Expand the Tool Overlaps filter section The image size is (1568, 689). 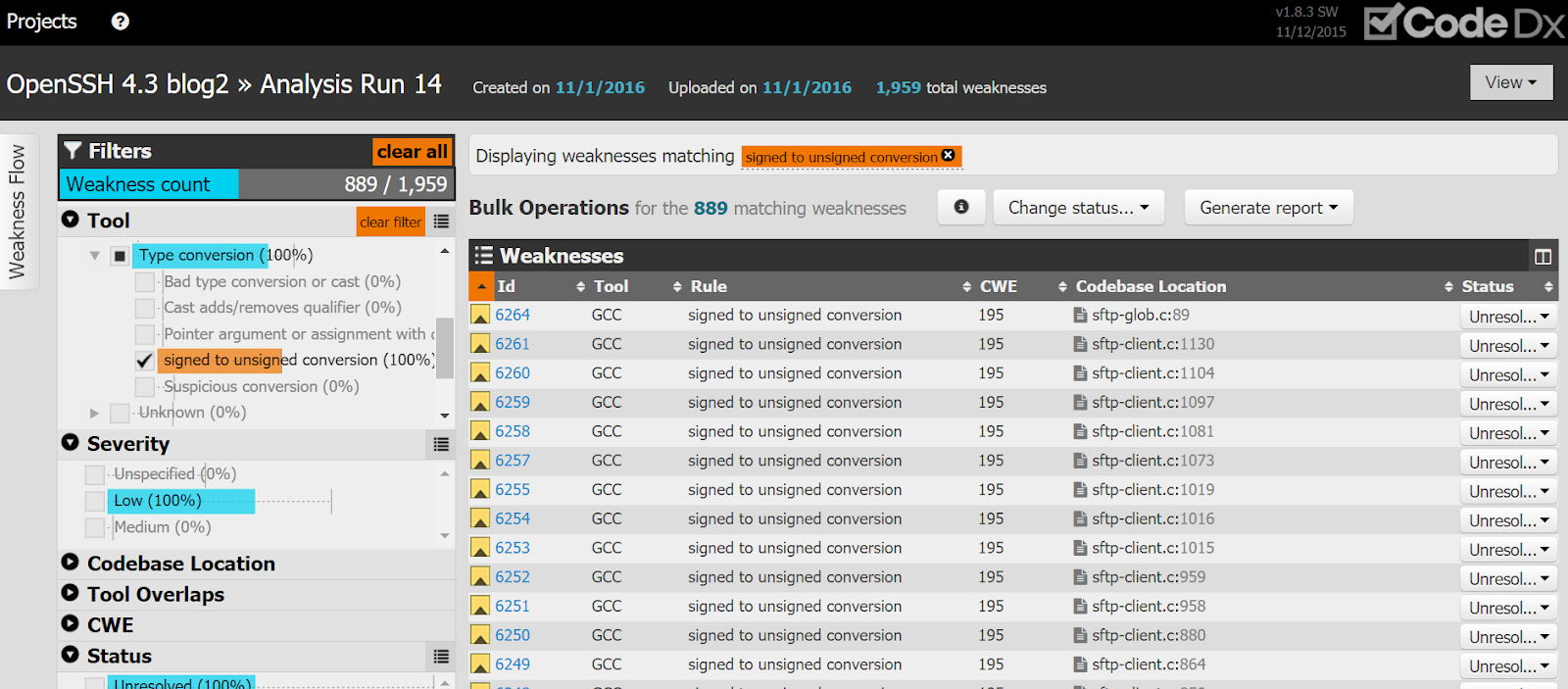click(x=71, y=593)
